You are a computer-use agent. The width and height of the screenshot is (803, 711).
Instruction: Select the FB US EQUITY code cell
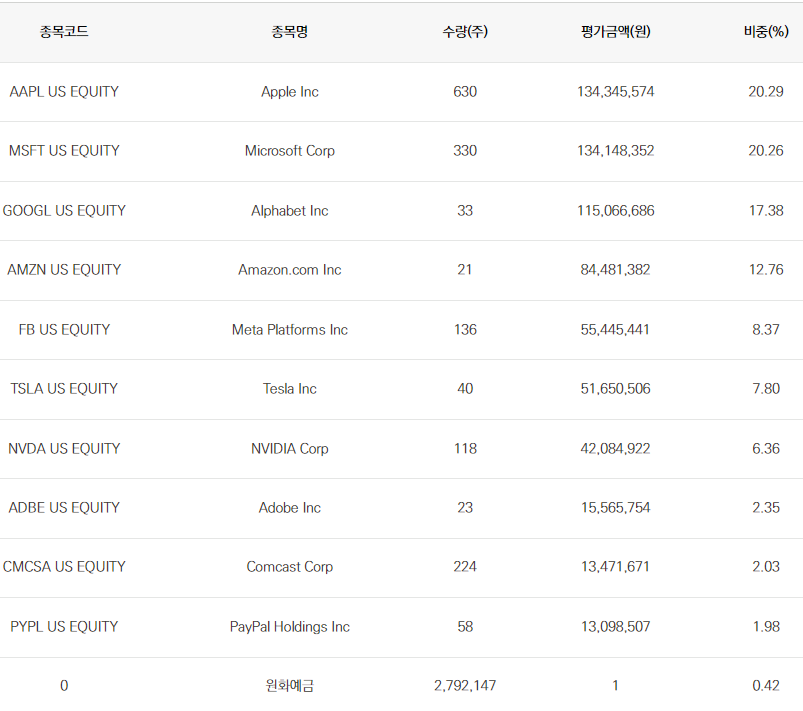[x=64, y=329]
